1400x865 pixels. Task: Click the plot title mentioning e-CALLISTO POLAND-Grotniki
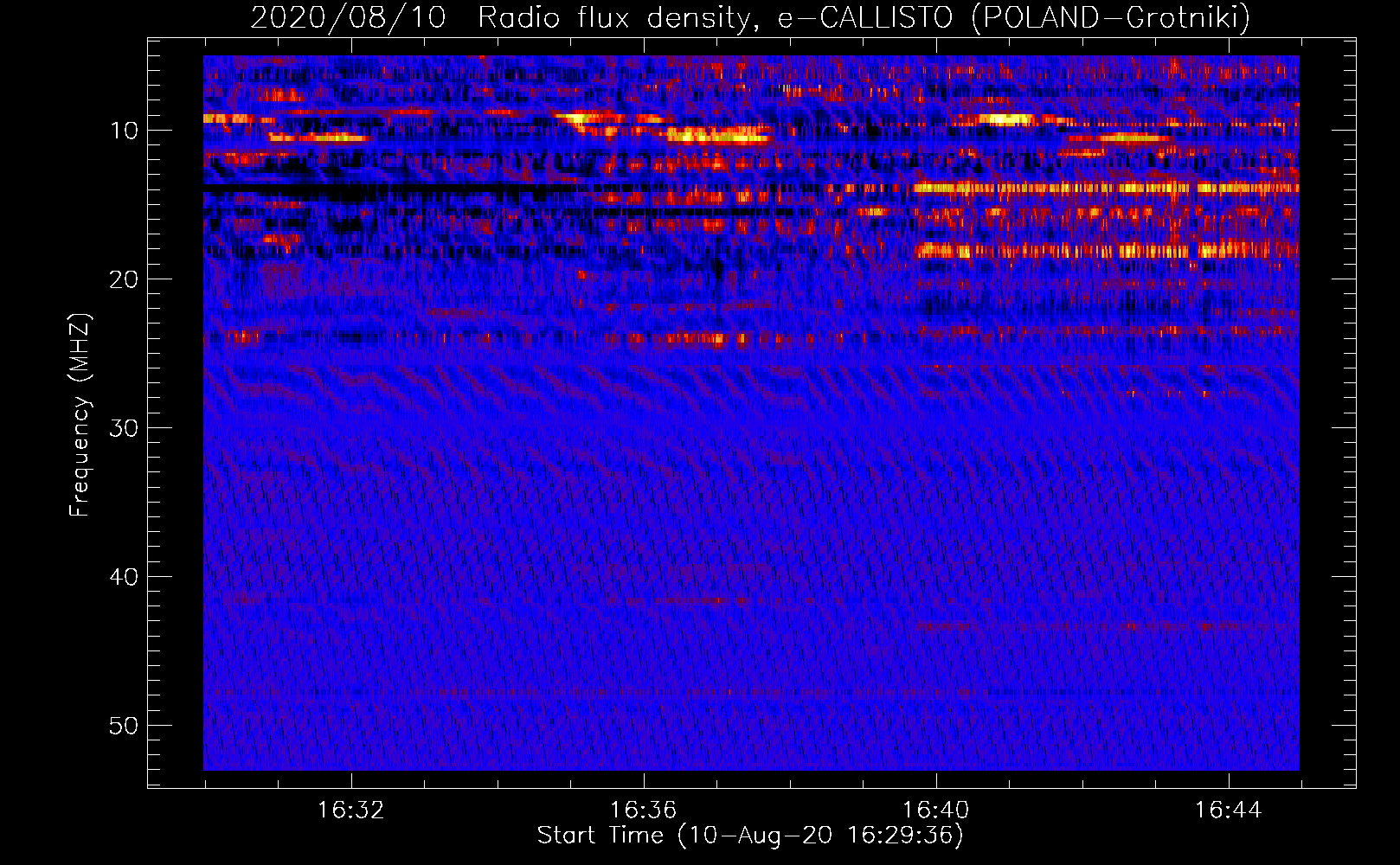(x=750, y=17)
